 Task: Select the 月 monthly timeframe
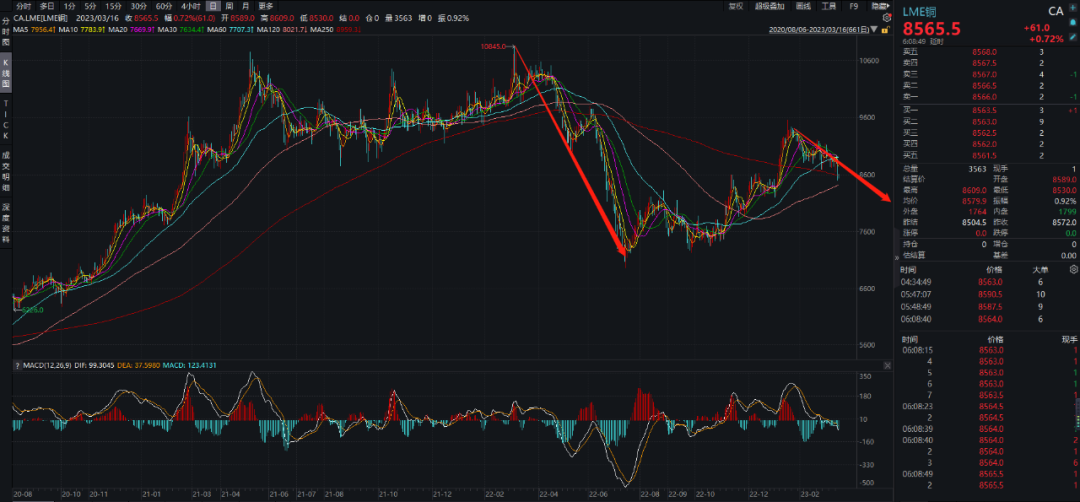(x=245, y=6)
